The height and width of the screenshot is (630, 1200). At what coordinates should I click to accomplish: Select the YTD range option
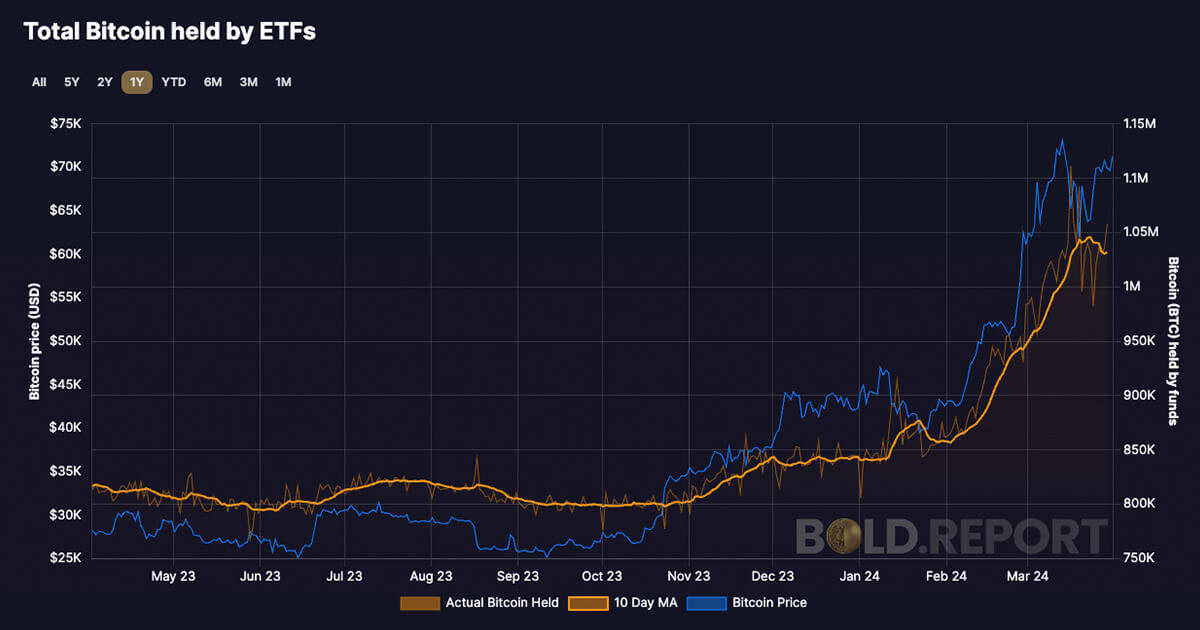[x=174, y=82]
